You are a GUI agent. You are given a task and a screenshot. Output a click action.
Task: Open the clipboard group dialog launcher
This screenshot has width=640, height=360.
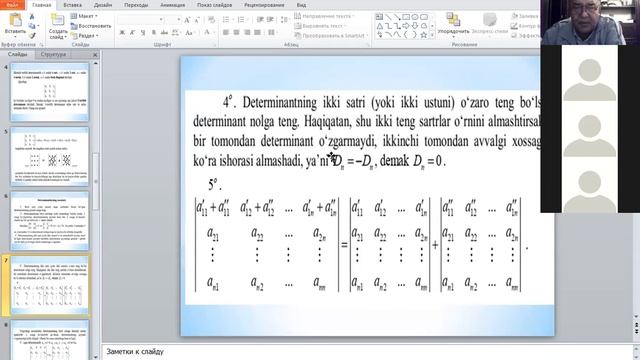[x=41, y=44]
